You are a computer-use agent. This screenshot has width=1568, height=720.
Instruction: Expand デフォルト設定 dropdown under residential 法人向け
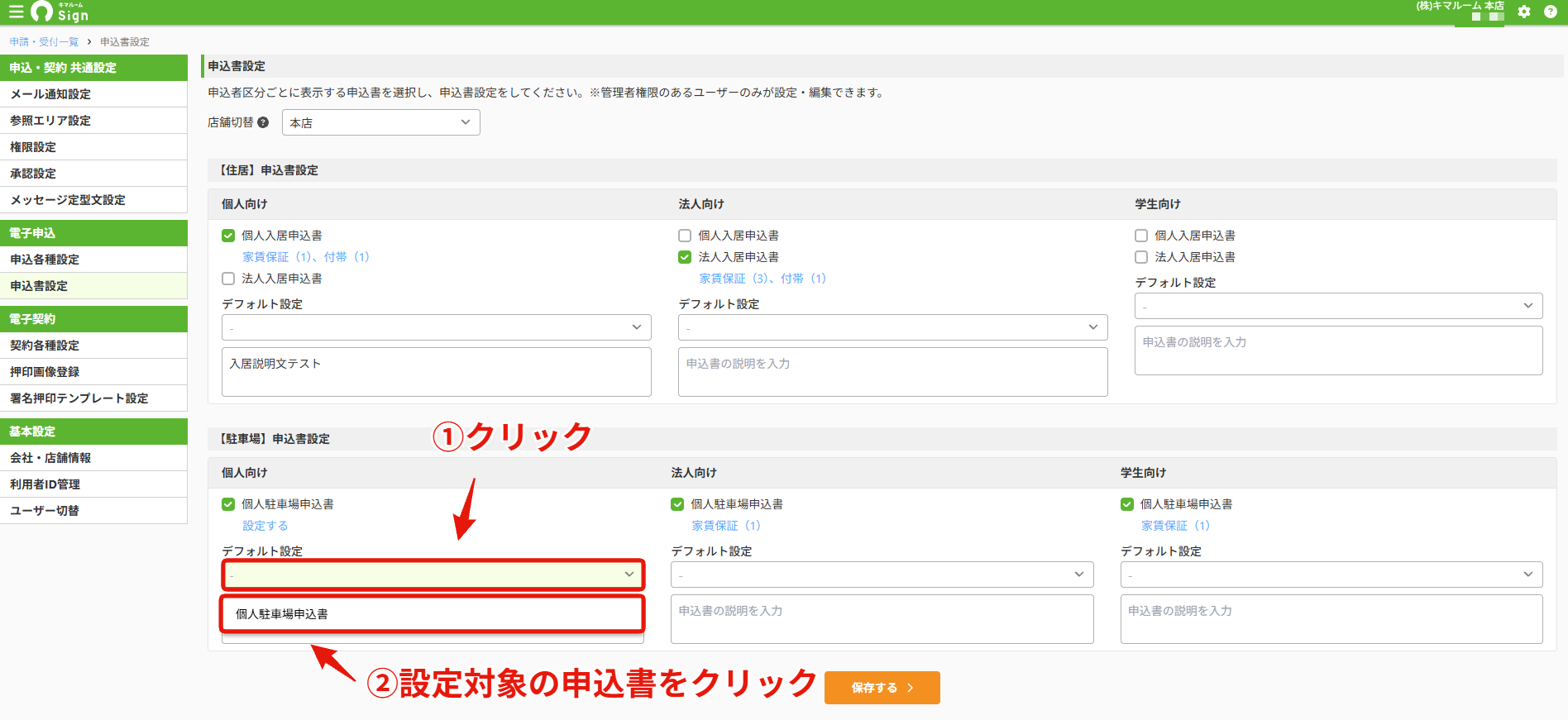[893, 327]
